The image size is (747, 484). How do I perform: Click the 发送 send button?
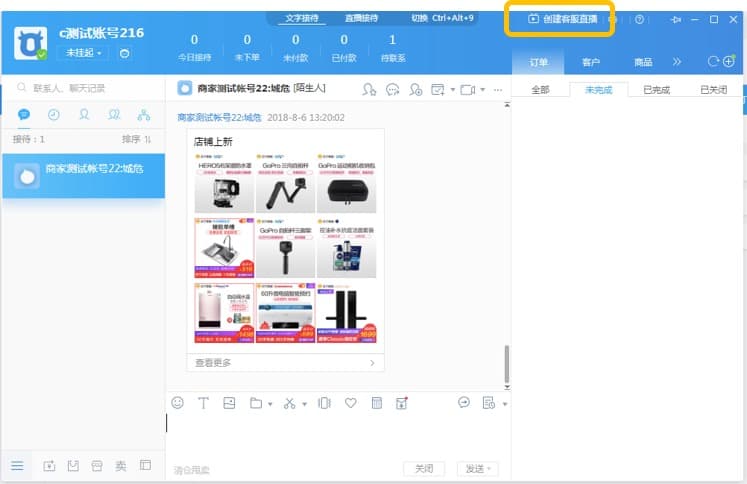pos(477,469)
